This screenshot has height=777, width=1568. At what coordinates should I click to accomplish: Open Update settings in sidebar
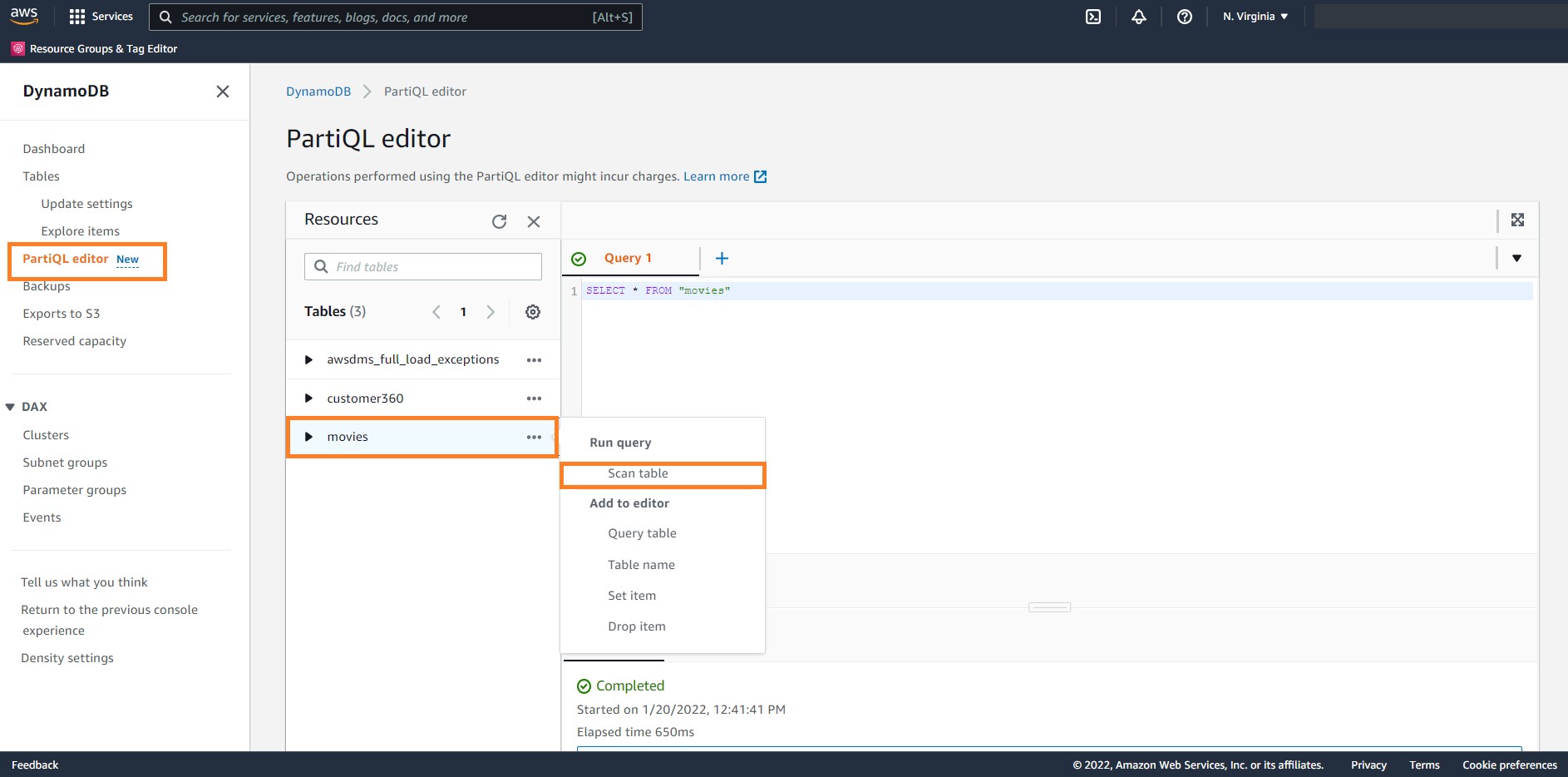pyautogui.click(x=87, y=204)
